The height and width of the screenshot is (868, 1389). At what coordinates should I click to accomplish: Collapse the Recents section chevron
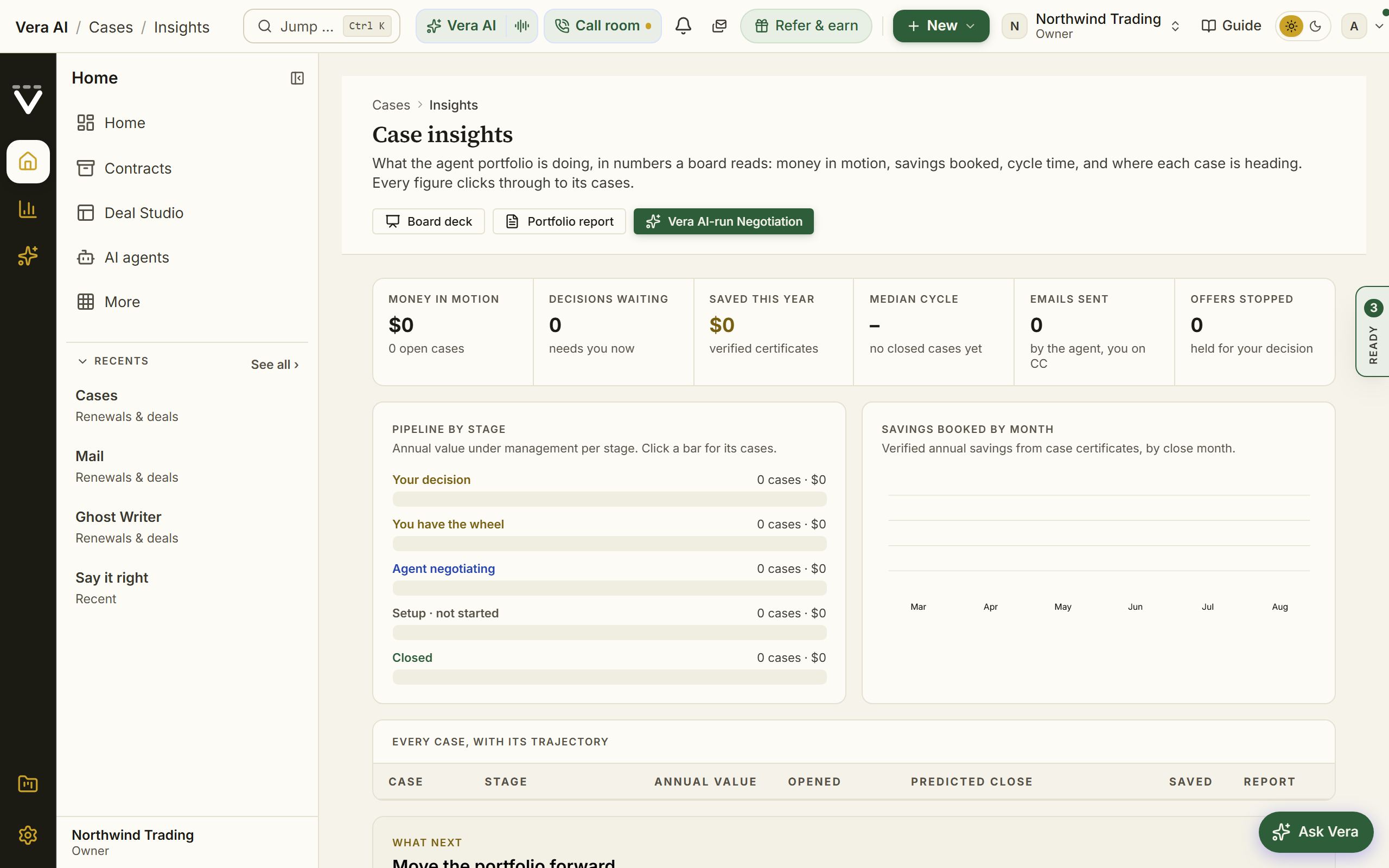pyautogui.click(x=82, y=361)
